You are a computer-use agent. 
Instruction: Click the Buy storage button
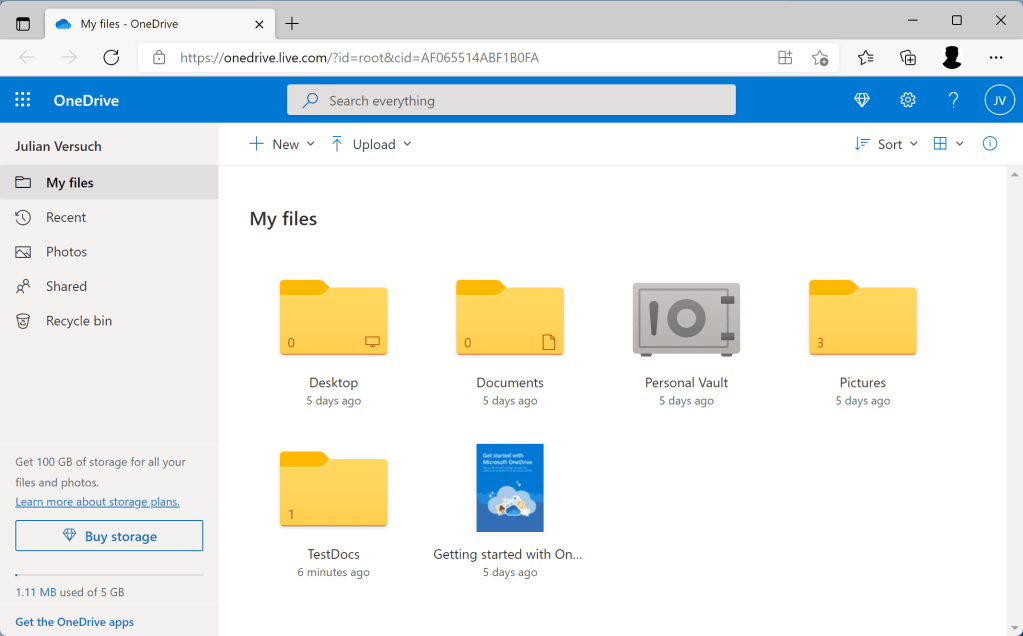[108, 535]
